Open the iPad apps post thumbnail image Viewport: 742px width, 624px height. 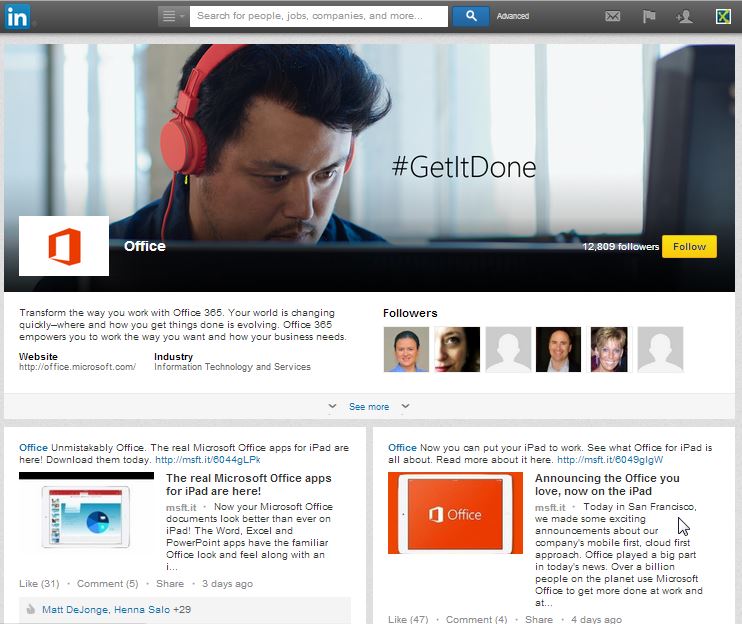pos(86,512)
